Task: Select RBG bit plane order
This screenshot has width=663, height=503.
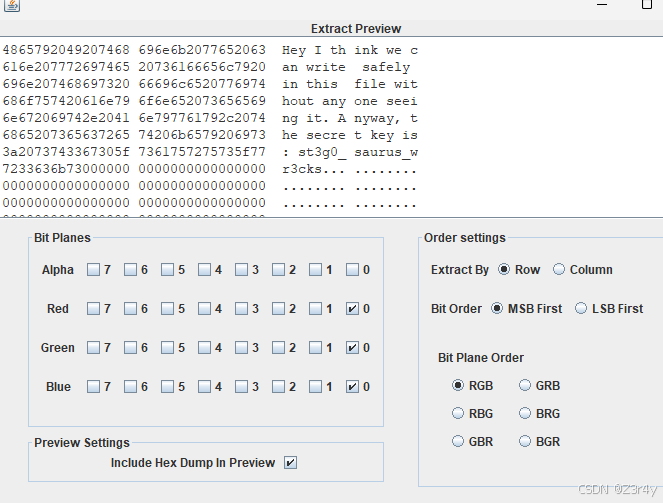Action: click(x=458, y=413)
